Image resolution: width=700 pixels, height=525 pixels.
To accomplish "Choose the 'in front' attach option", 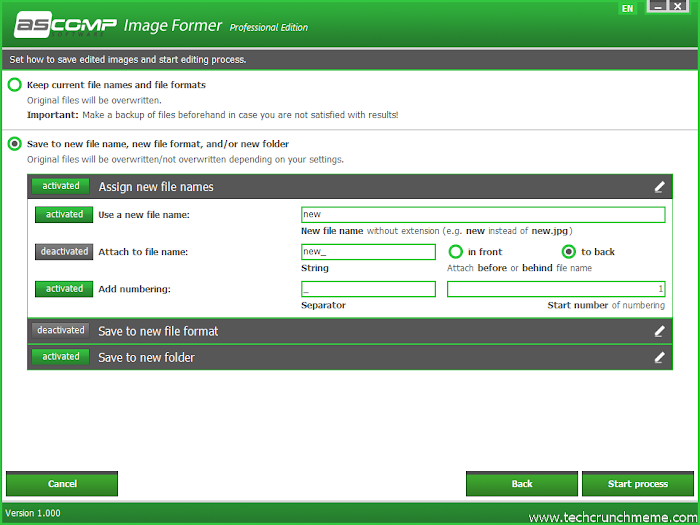I will [x=455, y=252].
